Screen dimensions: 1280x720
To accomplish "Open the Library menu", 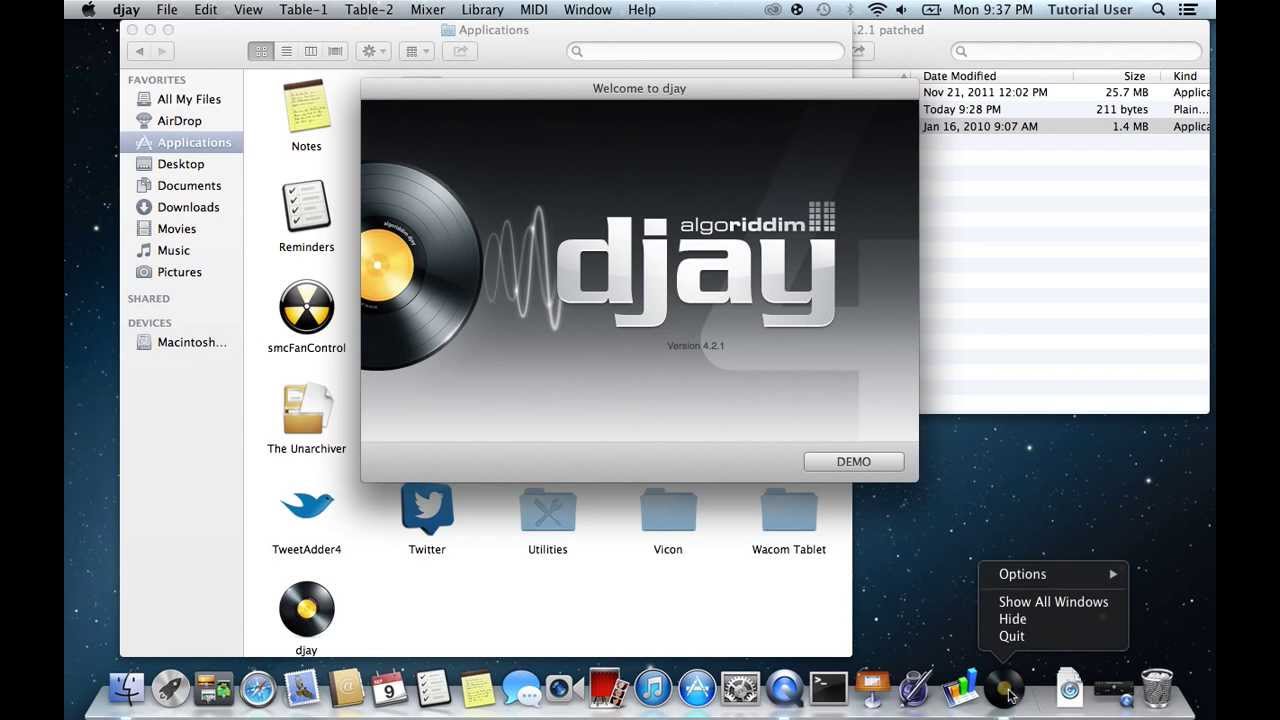I will pyautogui.click(x=482, y=10).
